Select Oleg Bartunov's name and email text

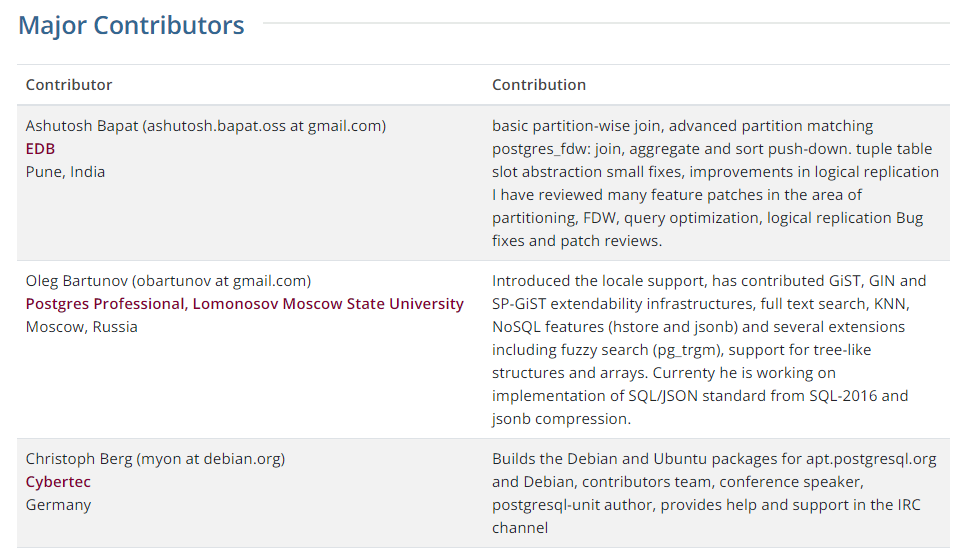pos(168,281)
